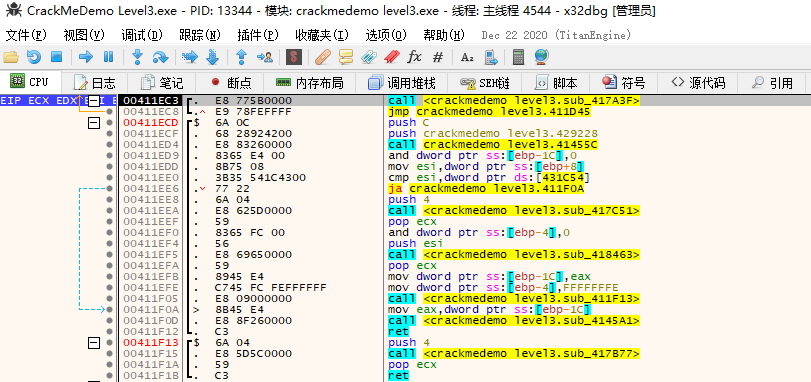Find intermodular calls icon

tap(491, 57)
